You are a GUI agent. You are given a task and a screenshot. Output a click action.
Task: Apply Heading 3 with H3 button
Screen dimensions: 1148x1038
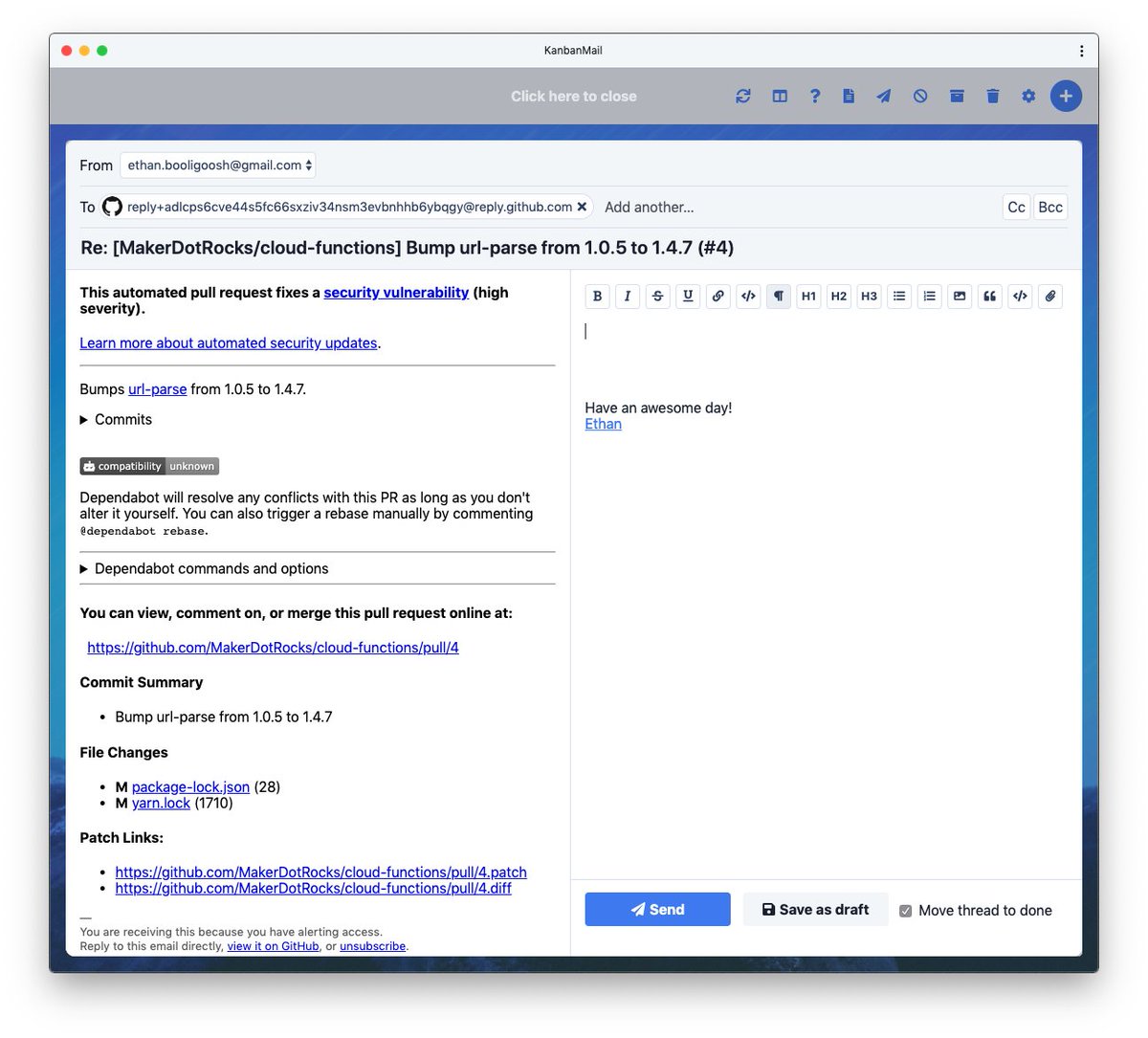869,297
